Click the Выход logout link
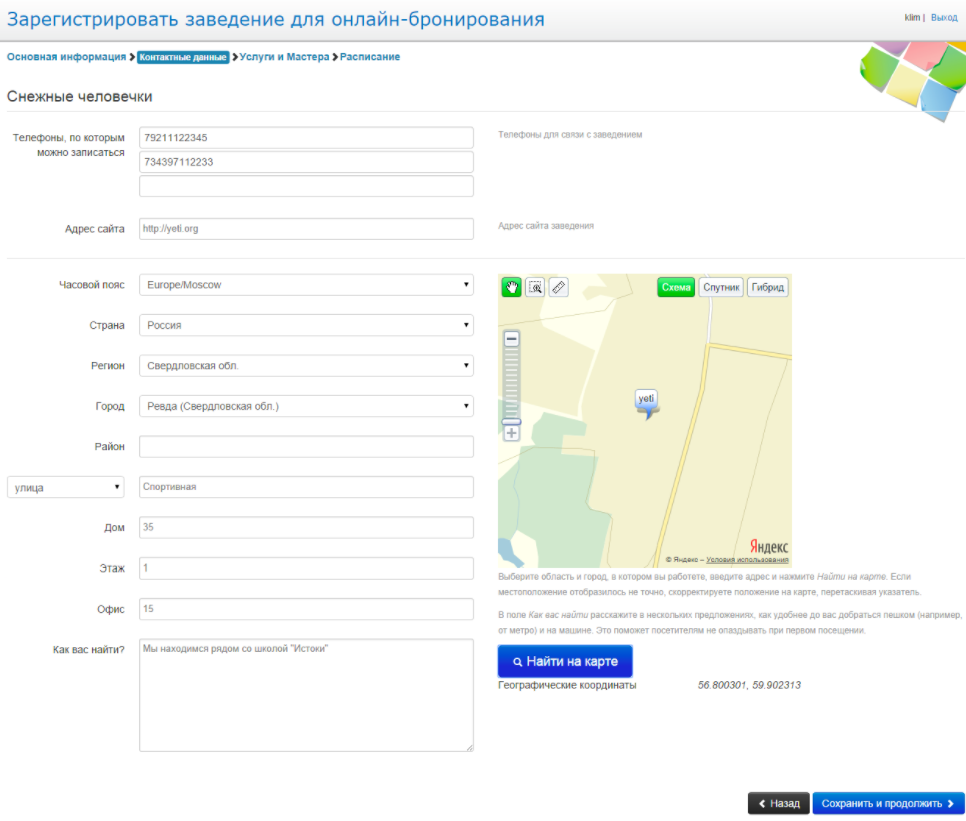 944,18
